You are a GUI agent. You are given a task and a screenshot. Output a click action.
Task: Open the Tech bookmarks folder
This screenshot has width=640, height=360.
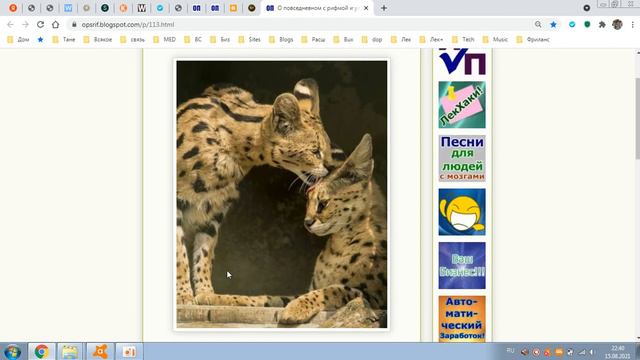(464, 40)
